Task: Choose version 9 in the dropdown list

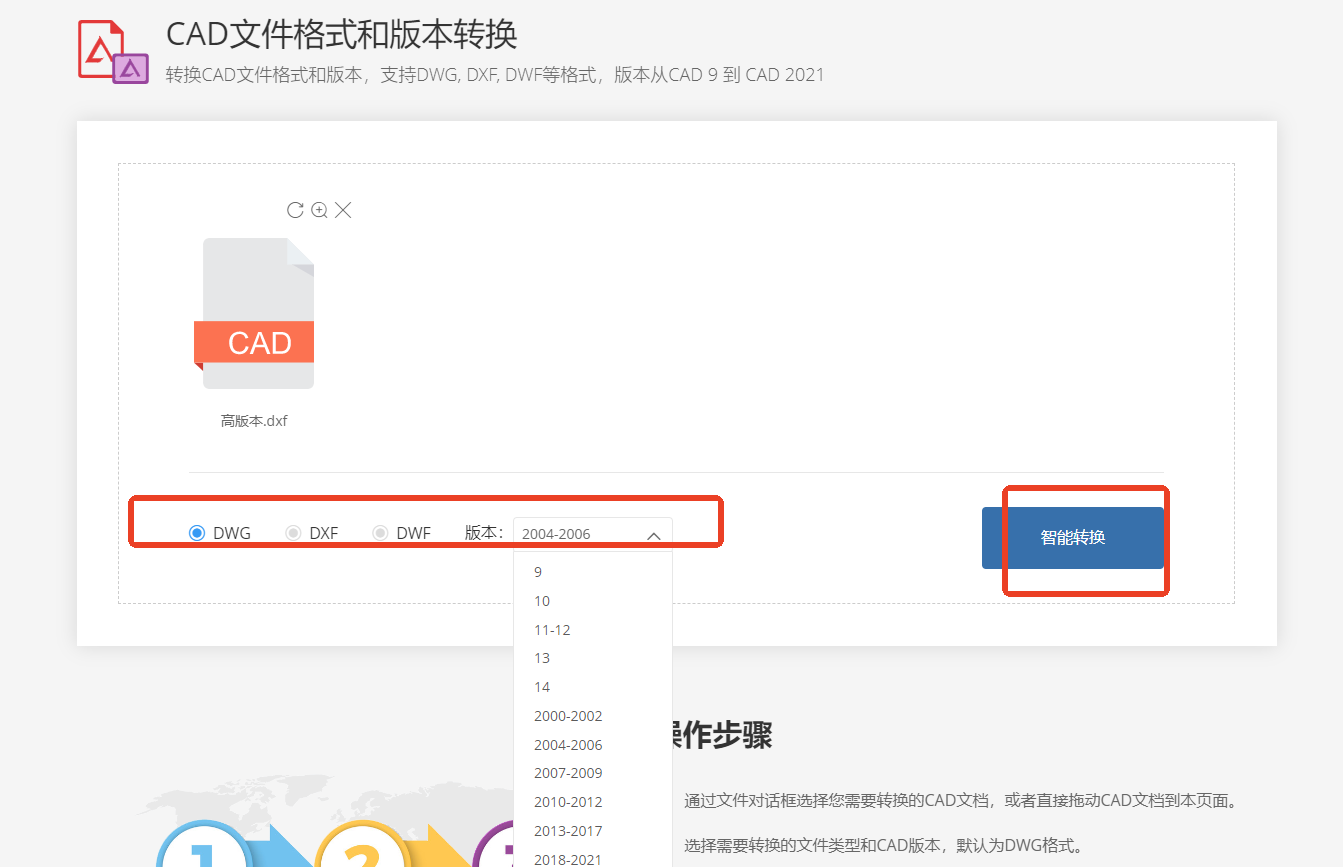Action: [x=537, y=571]
